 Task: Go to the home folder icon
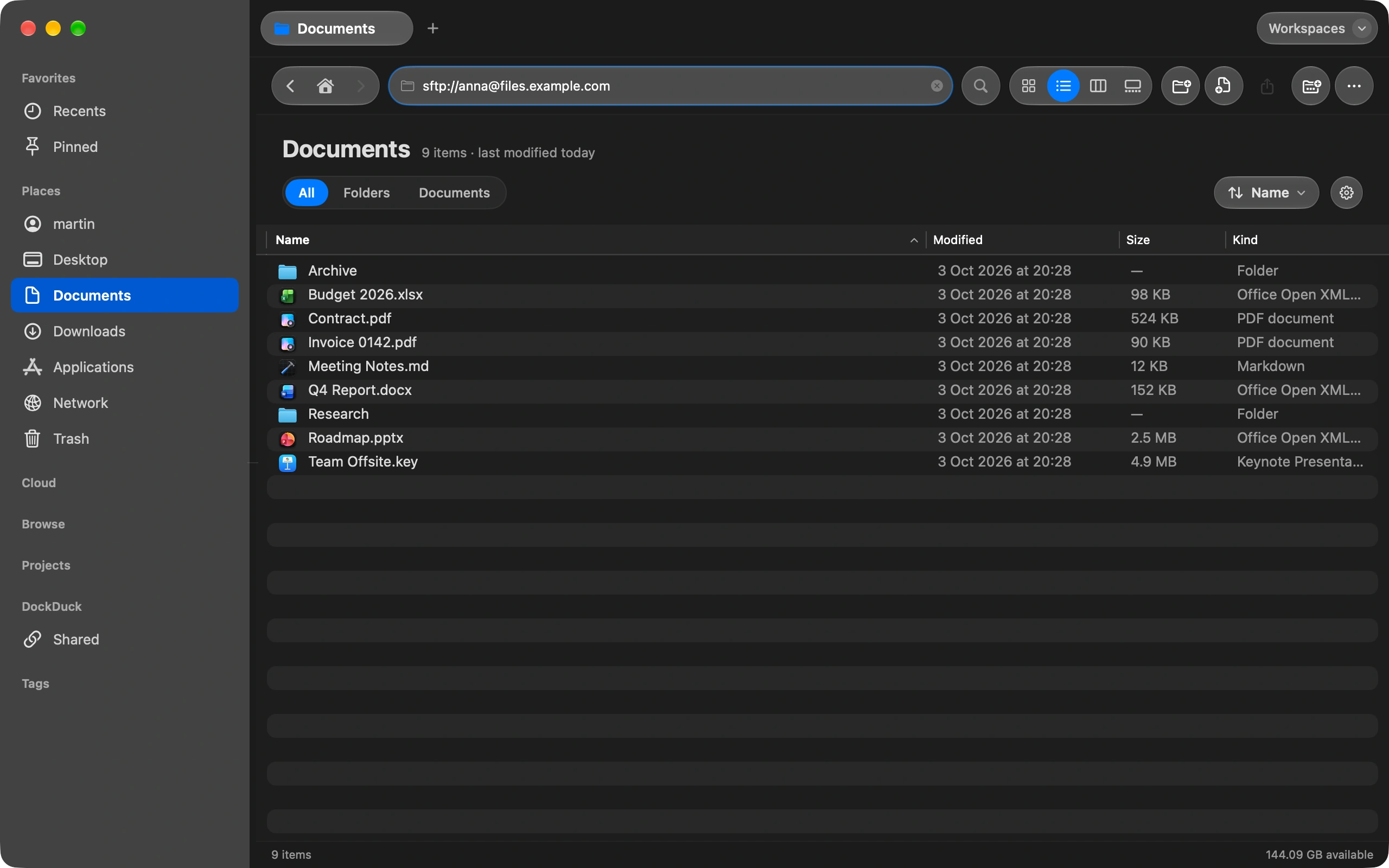[x=326, y=86]
